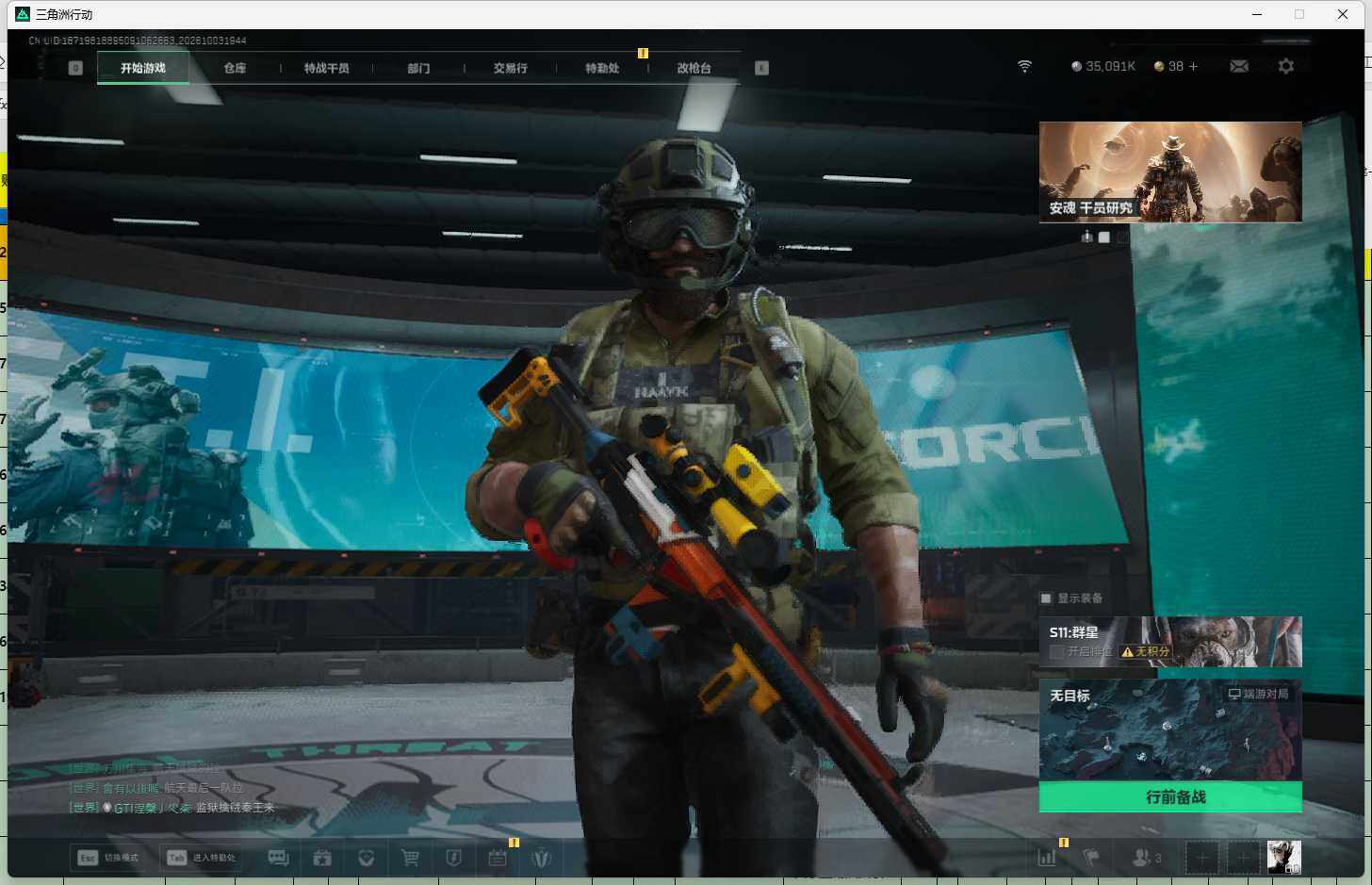Open the bar chart stats icon
1372x885 pixels.
click(x=1047, y=858)
